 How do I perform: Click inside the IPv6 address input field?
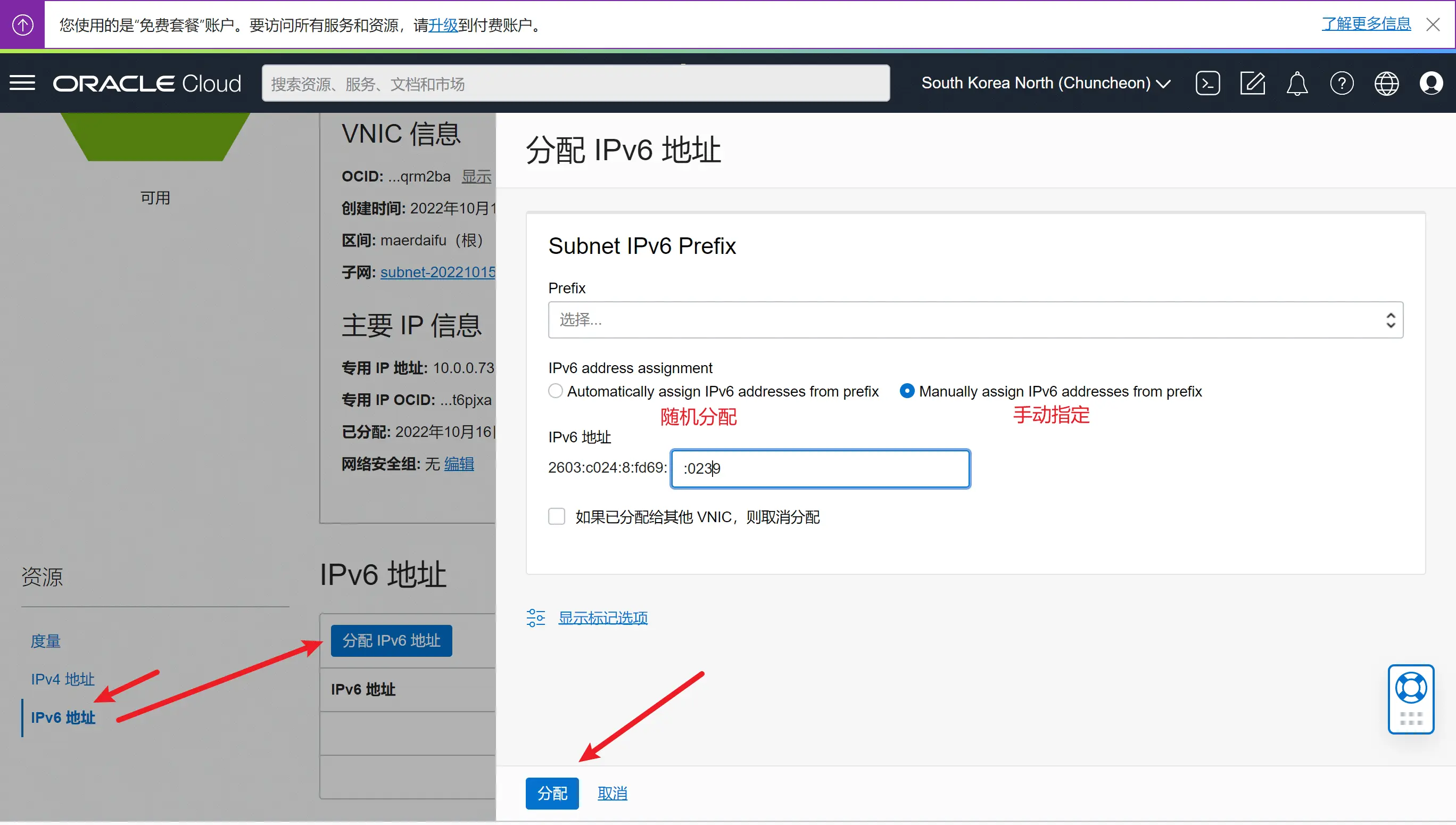(x=819, y=468)
